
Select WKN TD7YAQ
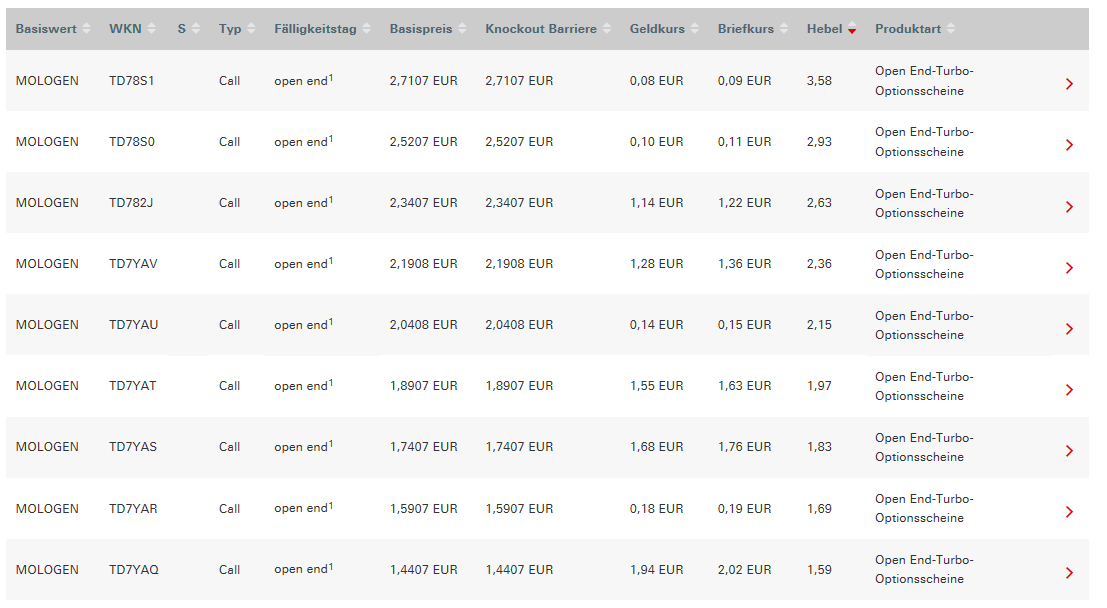(134, 570)
